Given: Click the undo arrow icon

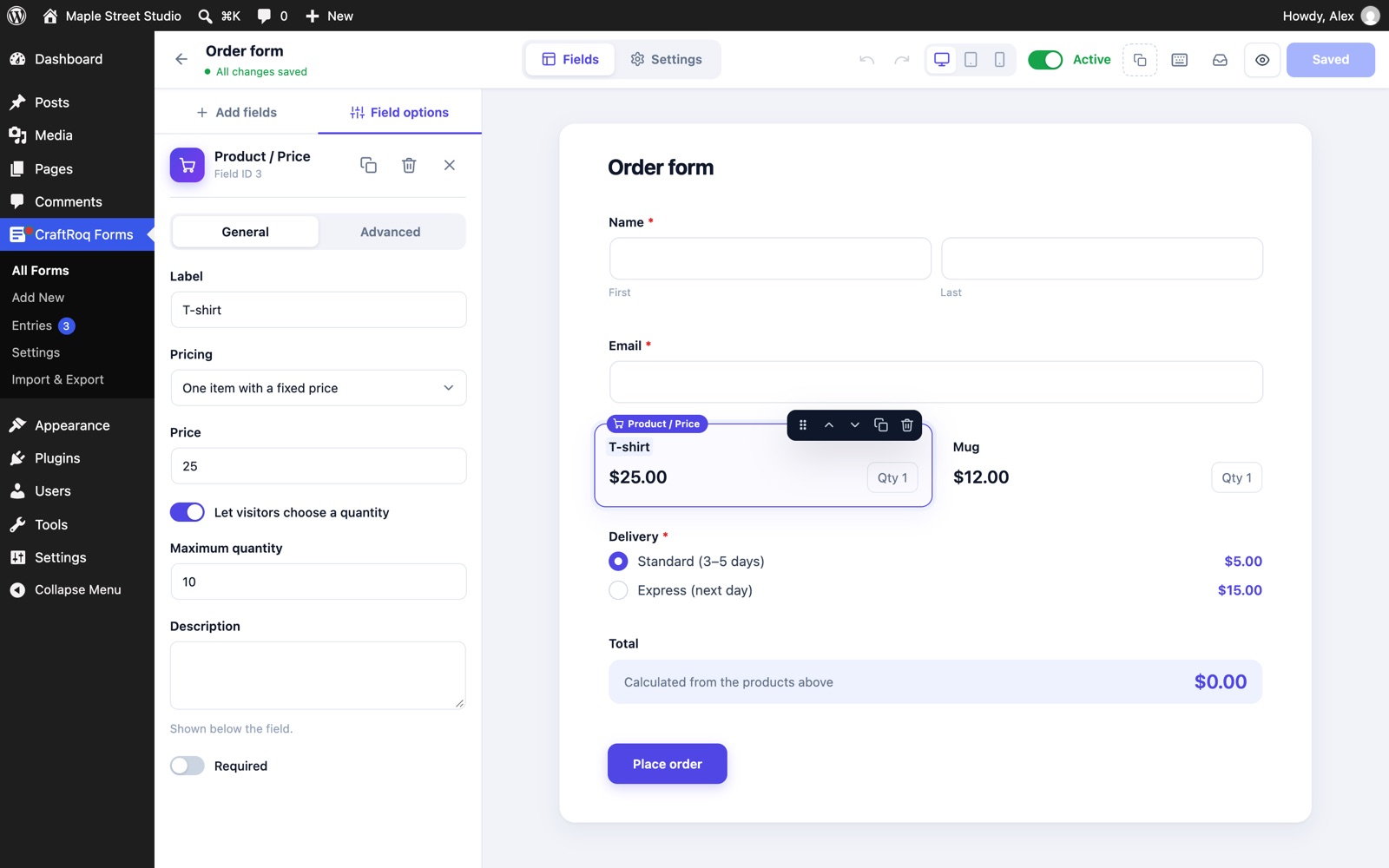Looking at the screenshot, I should click(866, 60).
